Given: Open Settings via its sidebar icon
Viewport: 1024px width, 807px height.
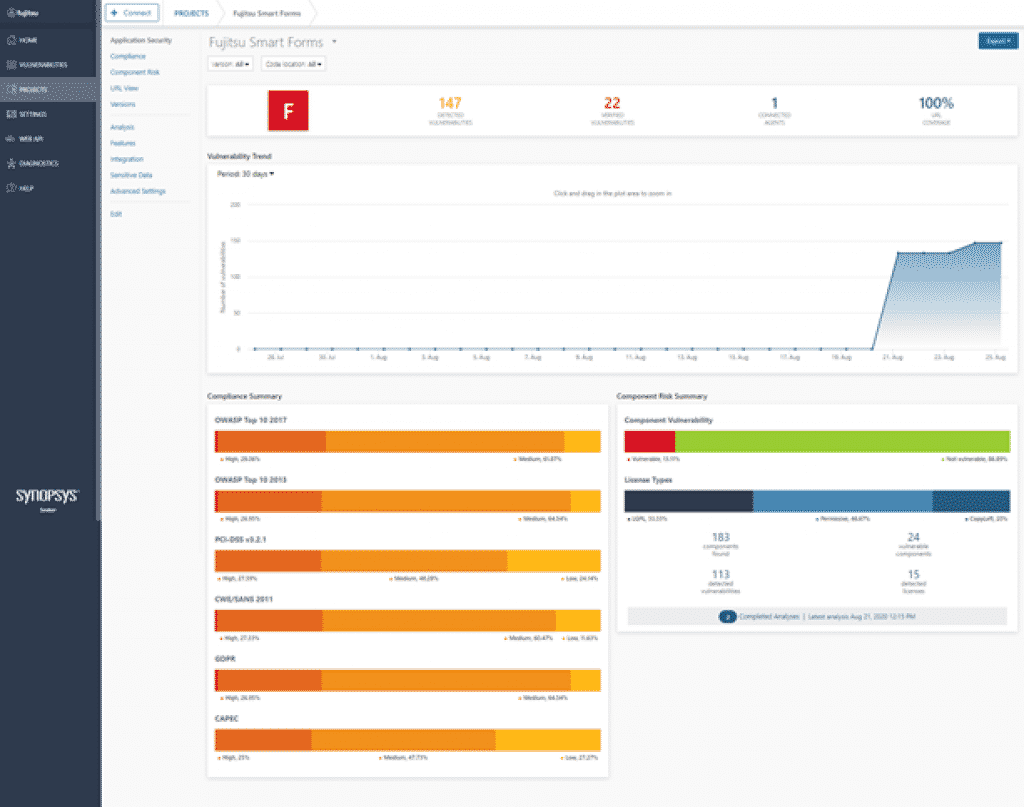Looking at the screenshot, I should (11, 114).
